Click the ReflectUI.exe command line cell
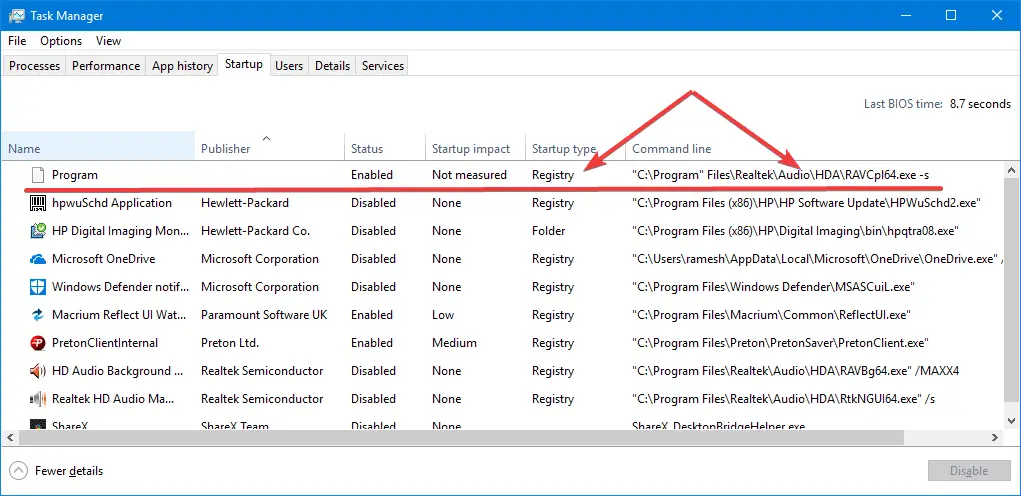 771,314
